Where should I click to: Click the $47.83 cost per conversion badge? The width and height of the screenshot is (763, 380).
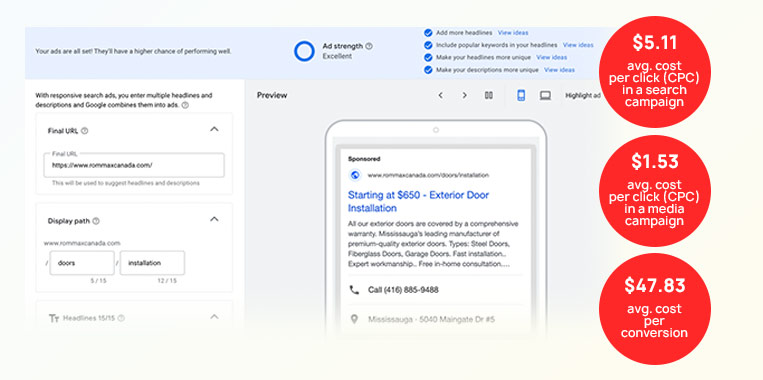point(654,309)
